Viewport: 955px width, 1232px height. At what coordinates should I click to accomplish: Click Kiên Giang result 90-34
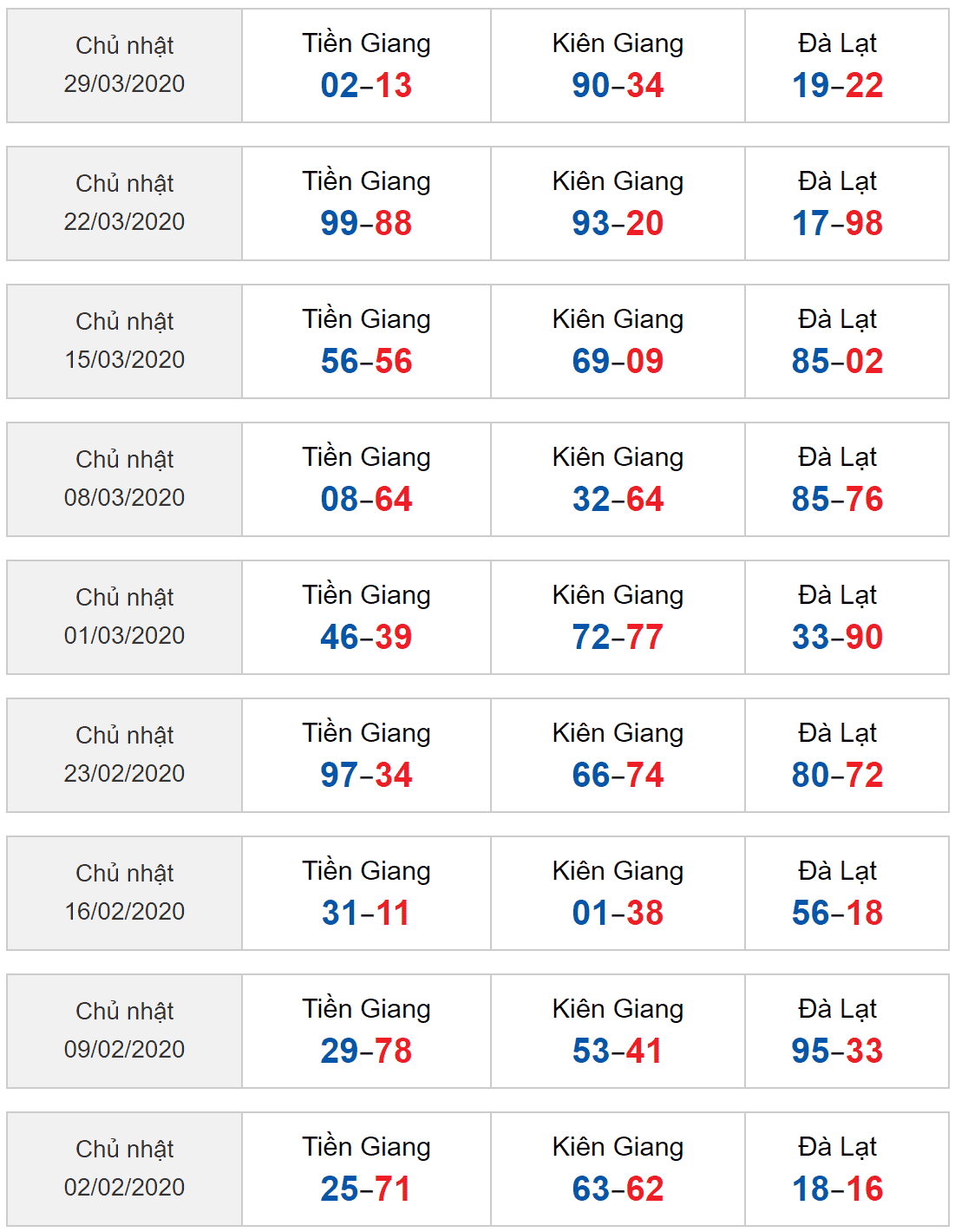pos(618,85)
